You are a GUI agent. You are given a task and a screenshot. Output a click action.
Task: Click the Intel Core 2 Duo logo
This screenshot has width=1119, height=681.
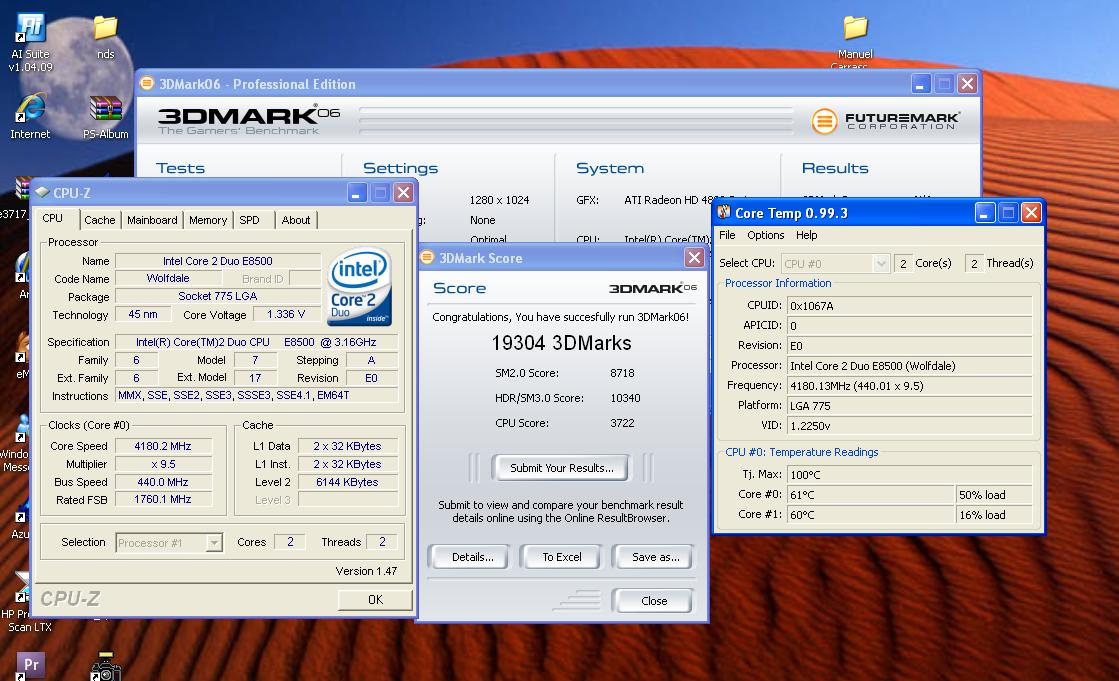coord(359,288)
